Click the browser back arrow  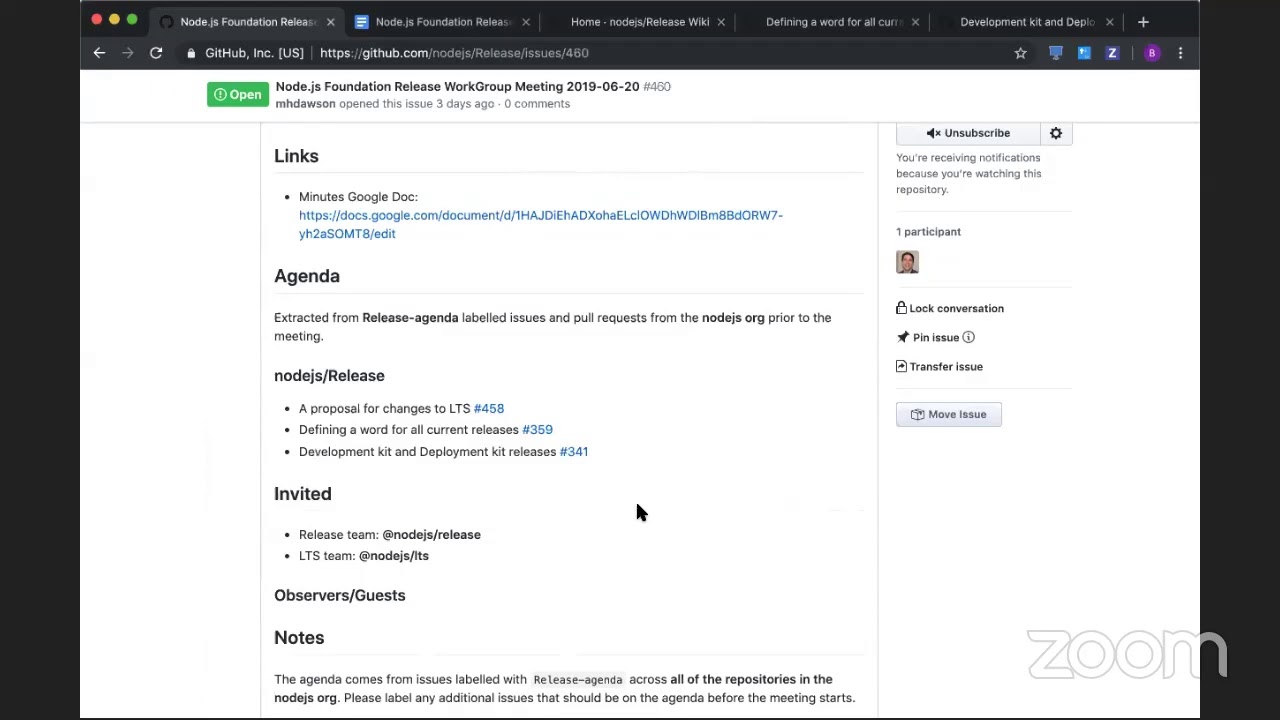(99, 53)
